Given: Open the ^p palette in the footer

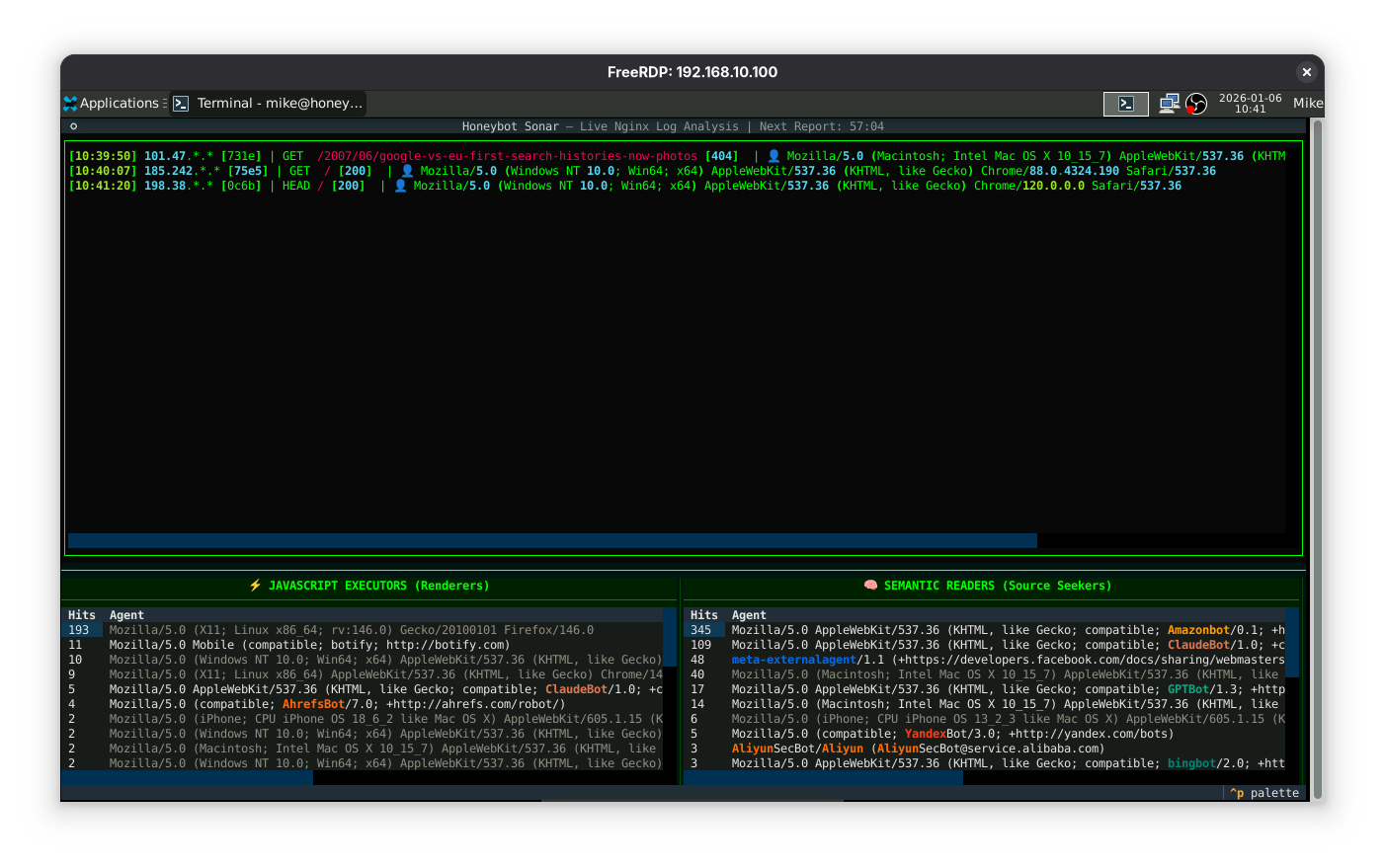Looking at the screenshot, I should point(1264,793).
